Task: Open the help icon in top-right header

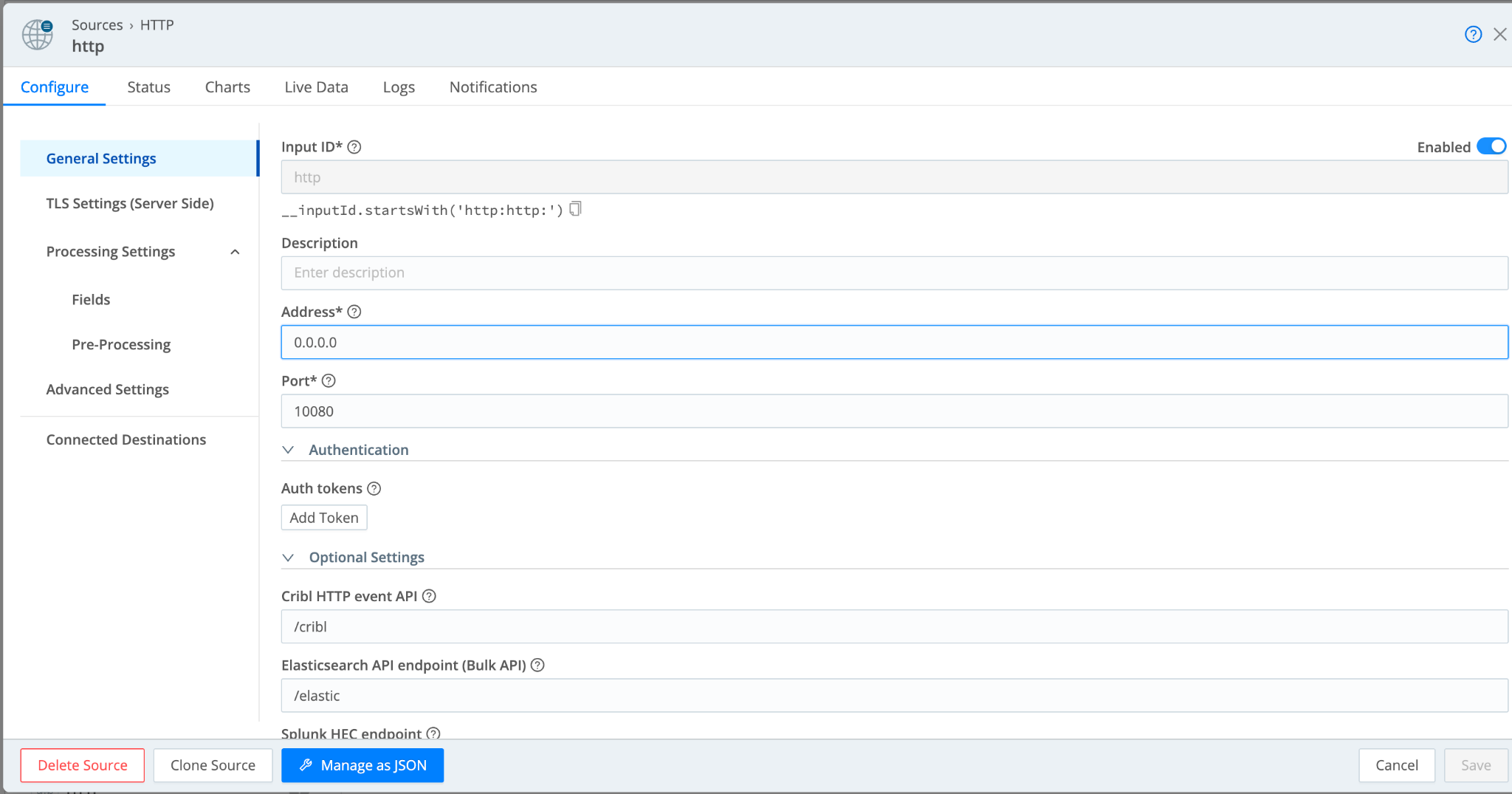Action: click(x=1473, y=35)
